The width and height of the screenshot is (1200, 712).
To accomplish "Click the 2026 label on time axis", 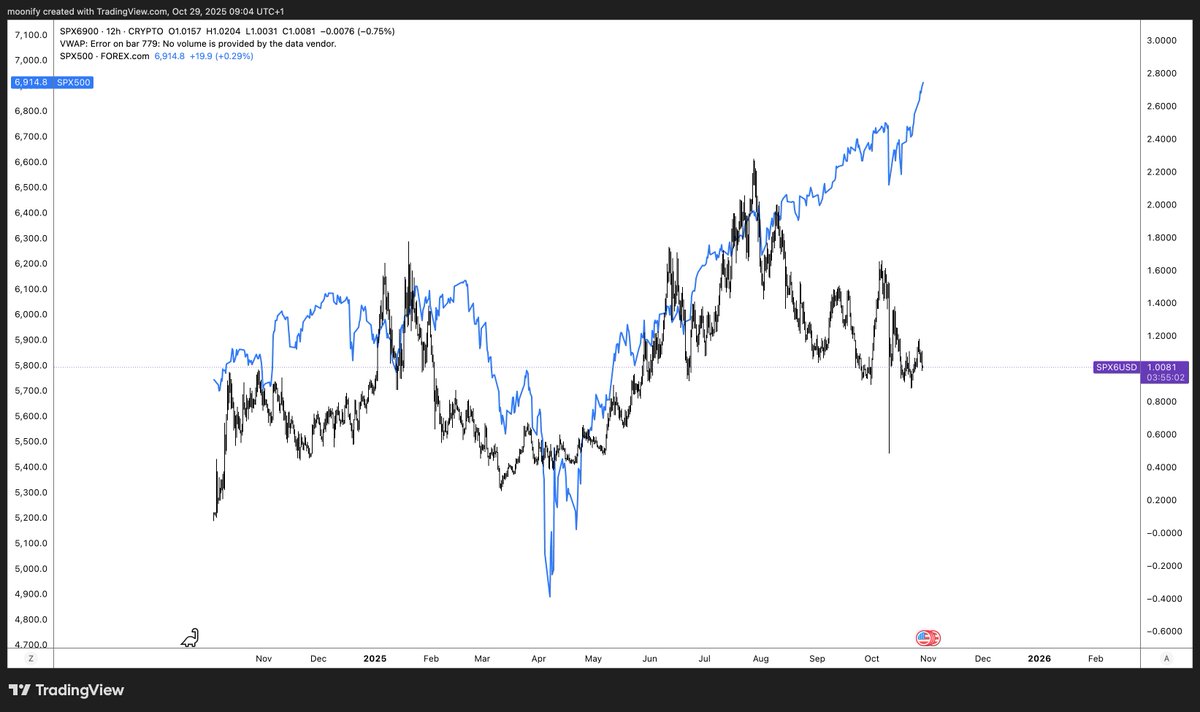I will click(1040, 659).
